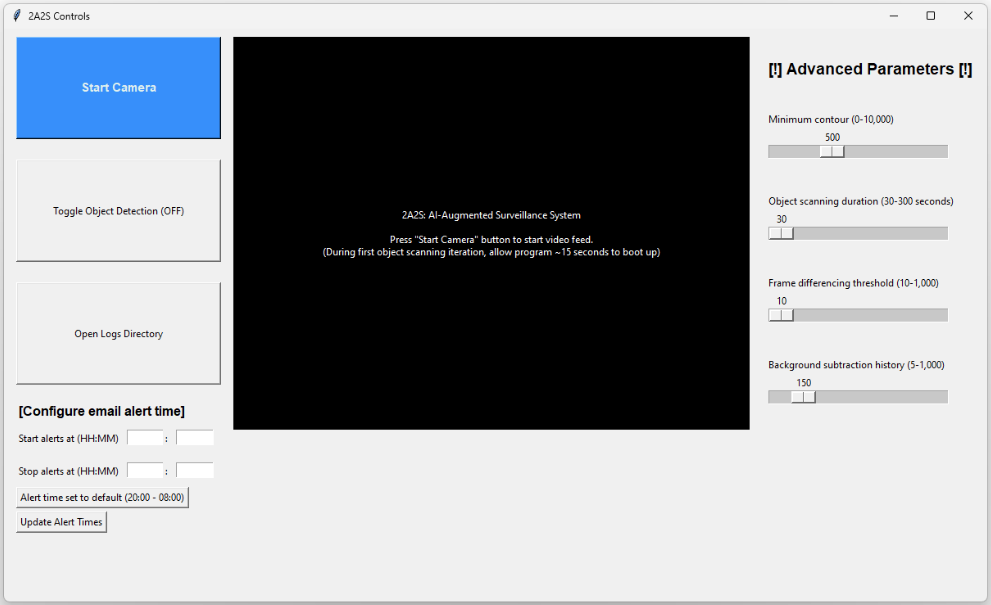
Task: Click the Minimum contour track right of its handle
Action: click(x=895, y=152)
